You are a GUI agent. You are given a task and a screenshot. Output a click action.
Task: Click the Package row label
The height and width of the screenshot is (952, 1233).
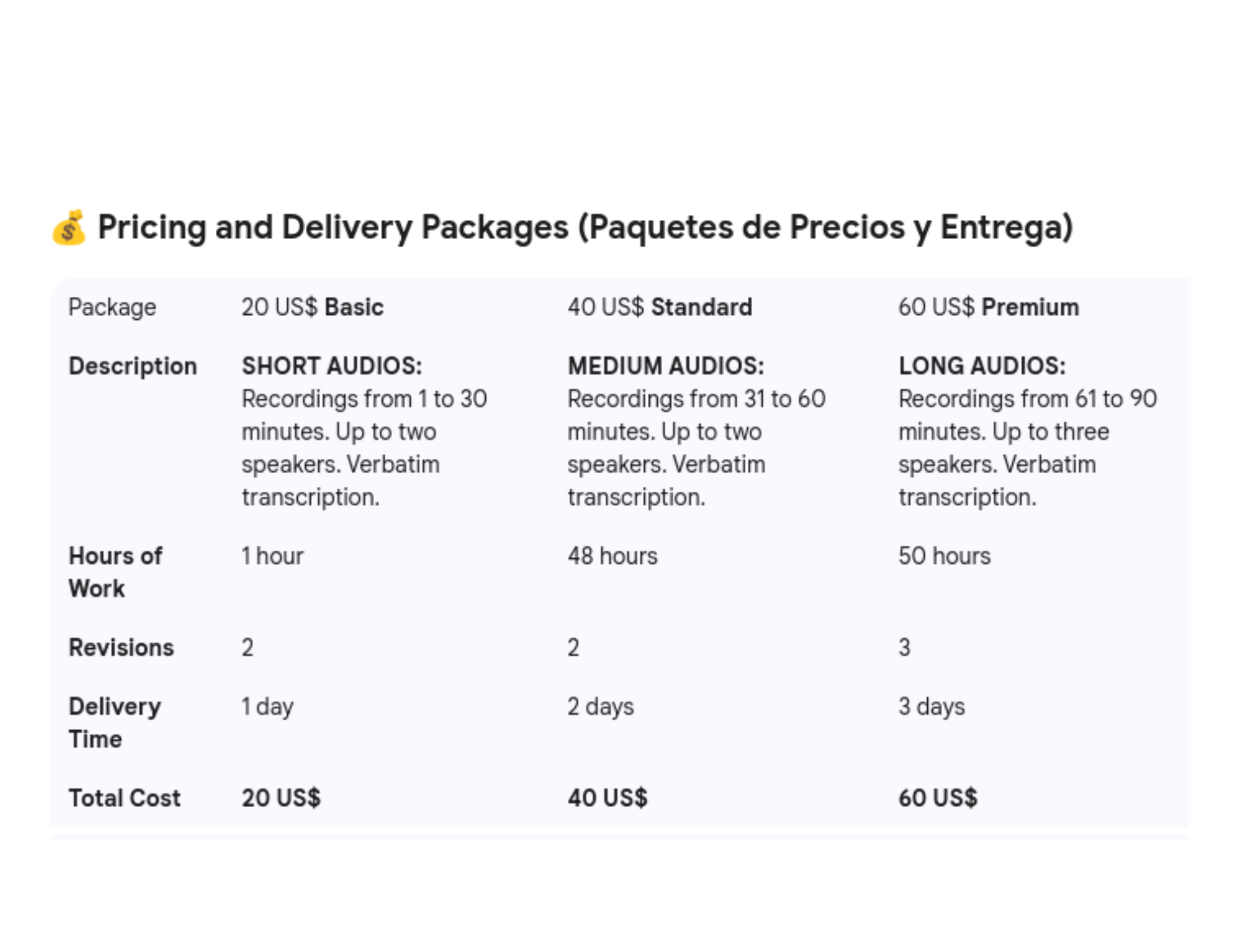tap(112, 307)
